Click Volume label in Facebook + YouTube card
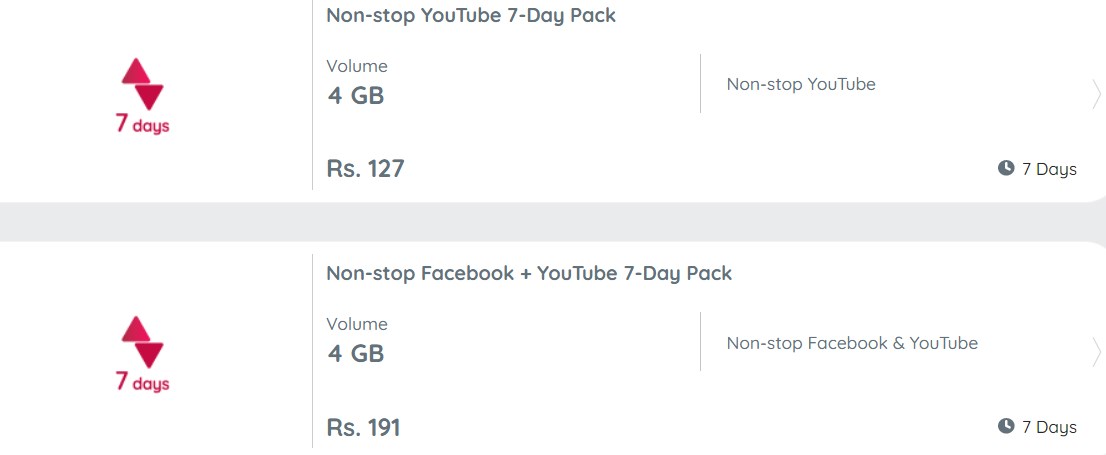1106x455 pixels. point(357,324)
